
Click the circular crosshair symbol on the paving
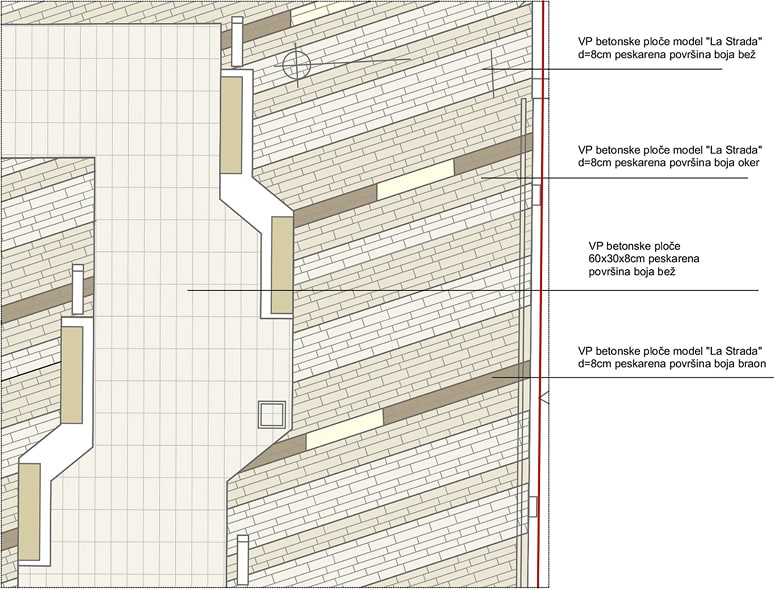coord(297,65)
